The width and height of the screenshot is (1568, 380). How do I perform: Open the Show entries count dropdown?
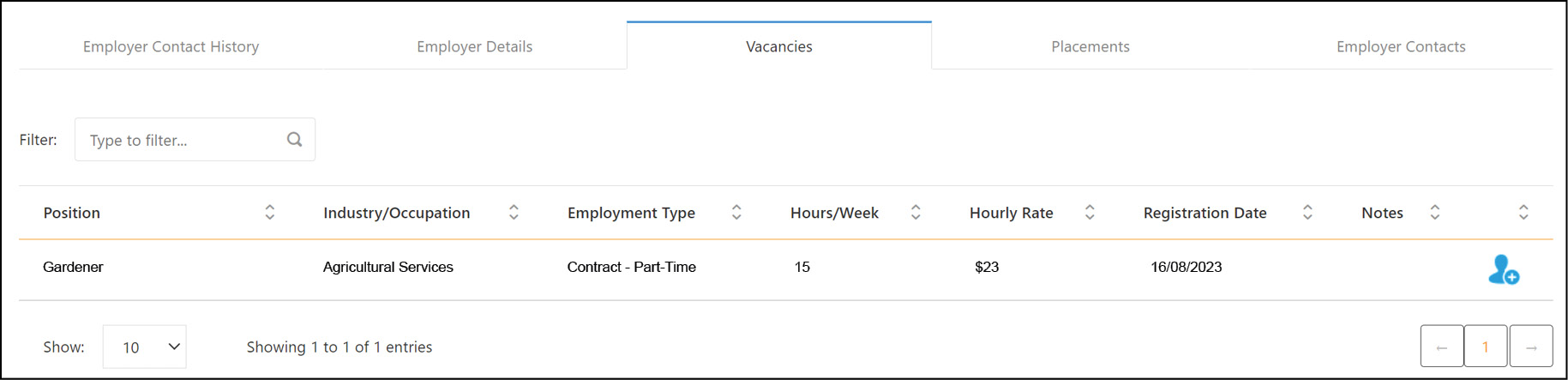145,347
